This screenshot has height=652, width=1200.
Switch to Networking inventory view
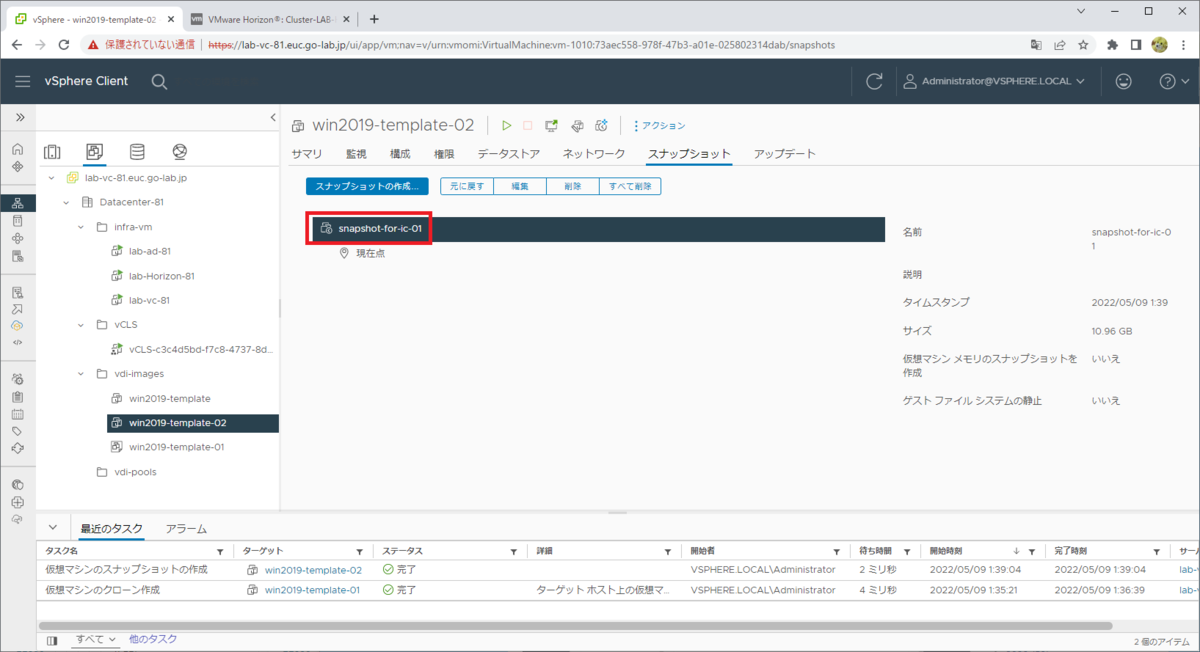click(180, 152)
